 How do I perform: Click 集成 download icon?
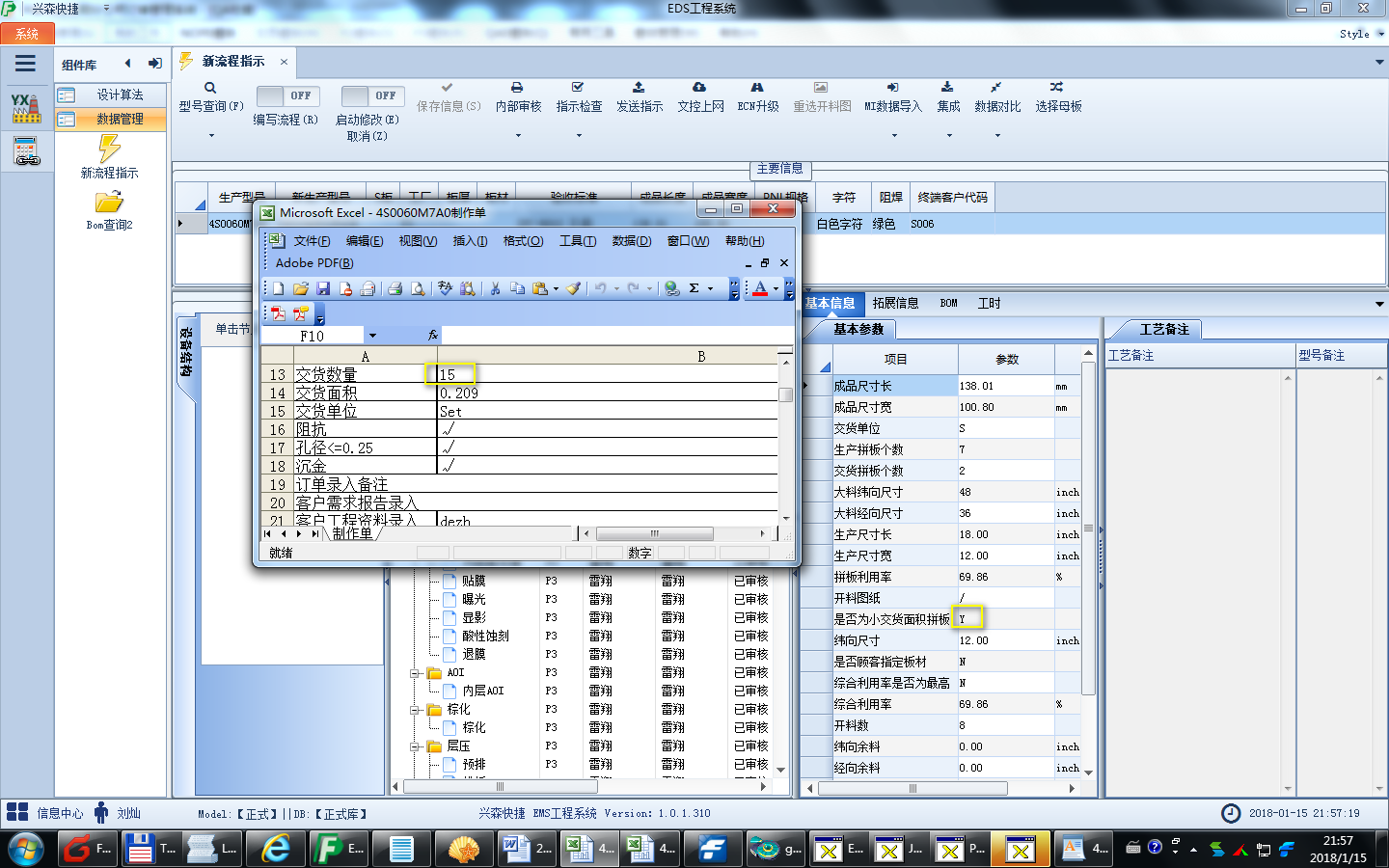click(x=947, y=87)
